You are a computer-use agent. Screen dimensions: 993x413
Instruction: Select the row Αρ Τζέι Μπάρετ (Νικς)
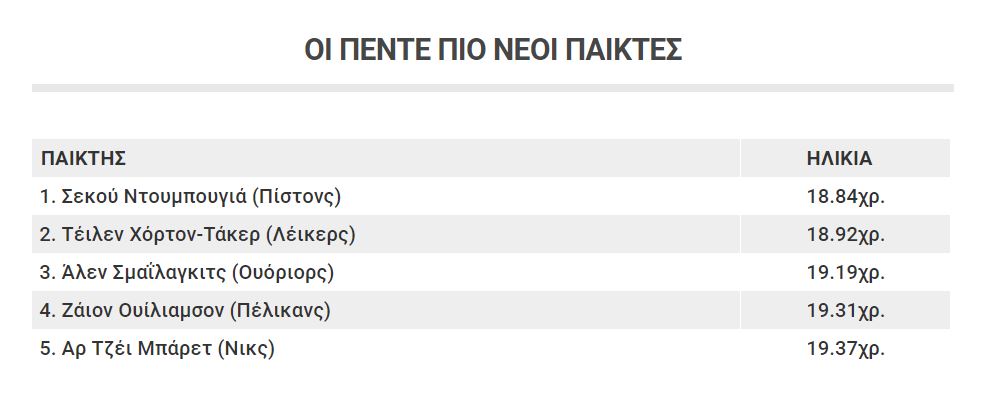[491, 348]
